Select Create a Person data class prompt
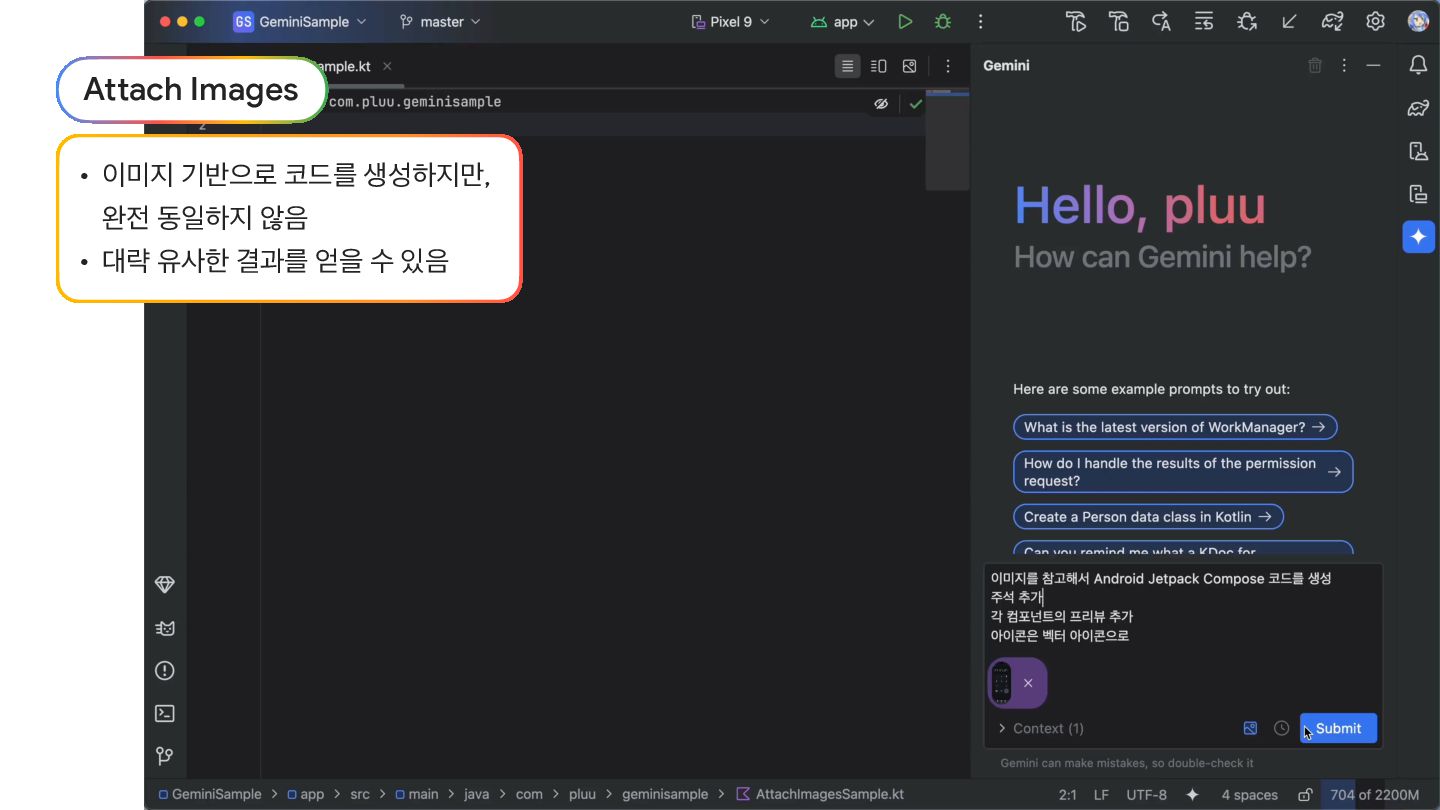The height and width of the screenshot is (810, 1440). pos(1148,517)
